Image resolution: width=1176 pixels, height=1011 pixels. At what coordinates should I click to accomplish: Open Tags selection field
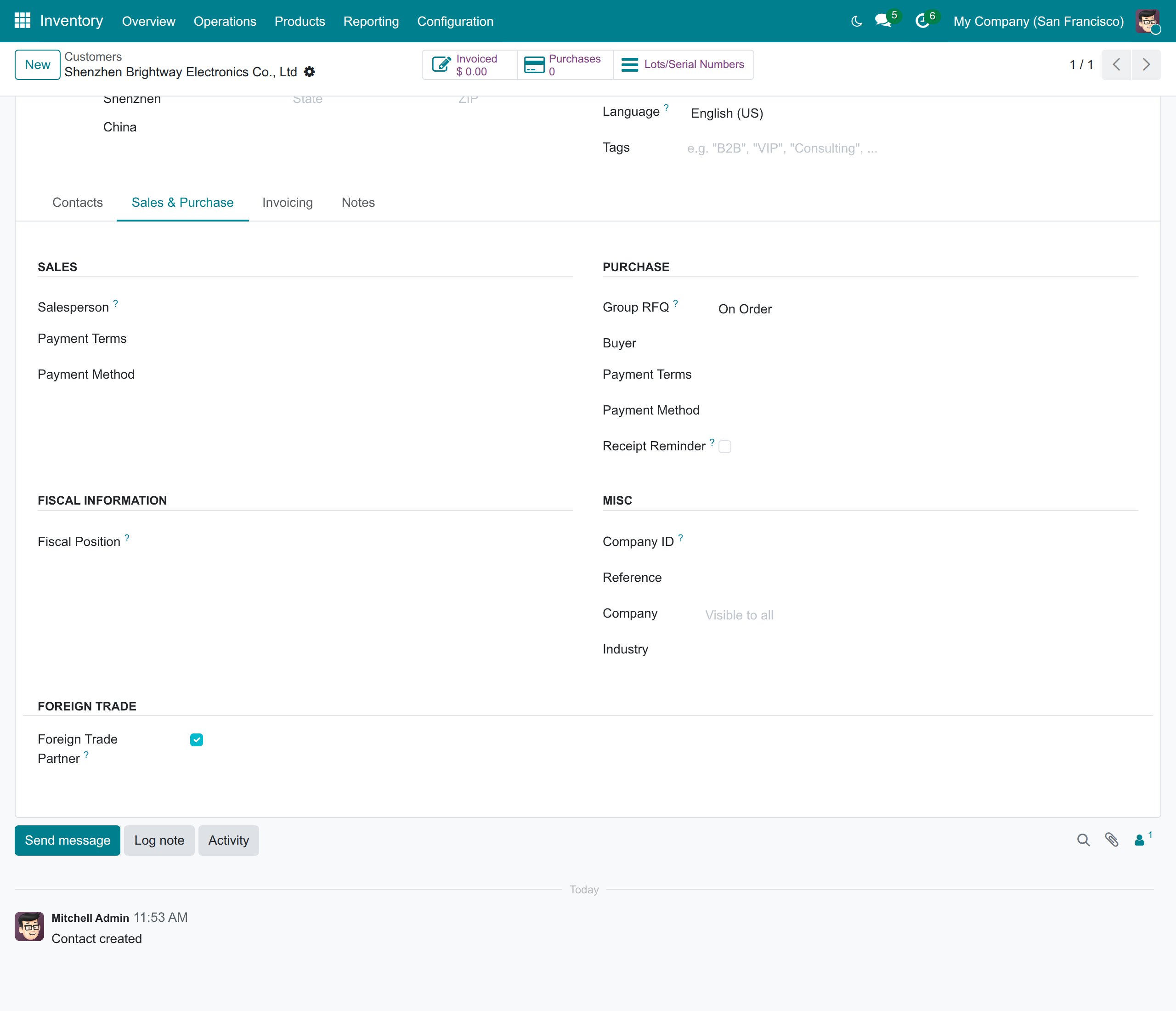(912, 148)
